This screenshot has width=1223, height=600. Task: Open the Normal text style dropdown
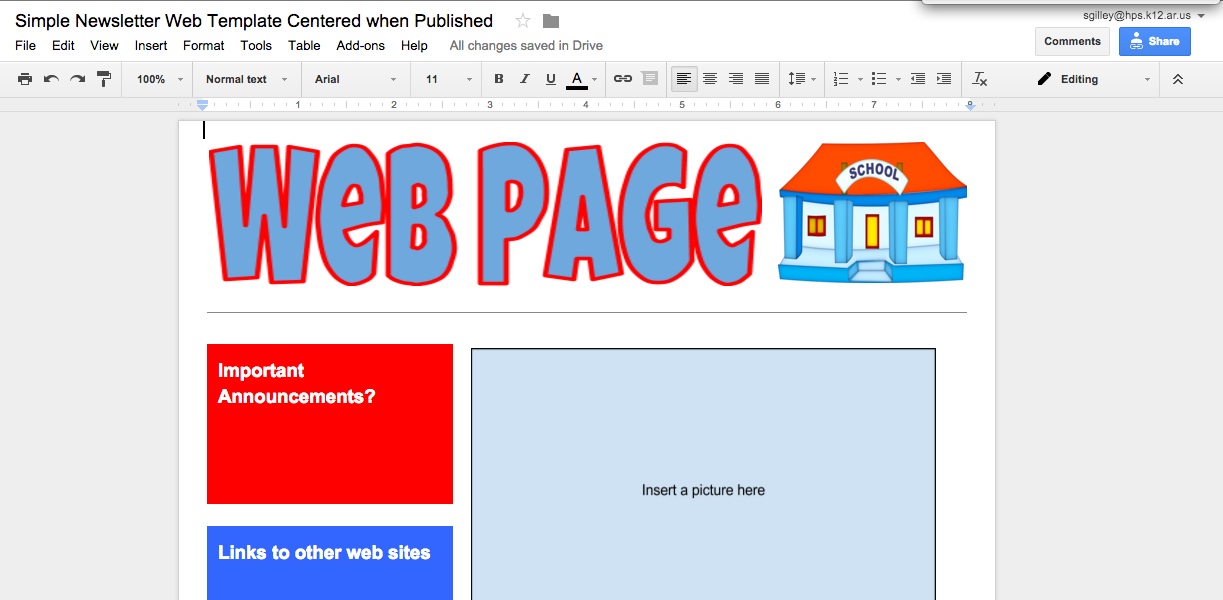click(x=246, y=79)
